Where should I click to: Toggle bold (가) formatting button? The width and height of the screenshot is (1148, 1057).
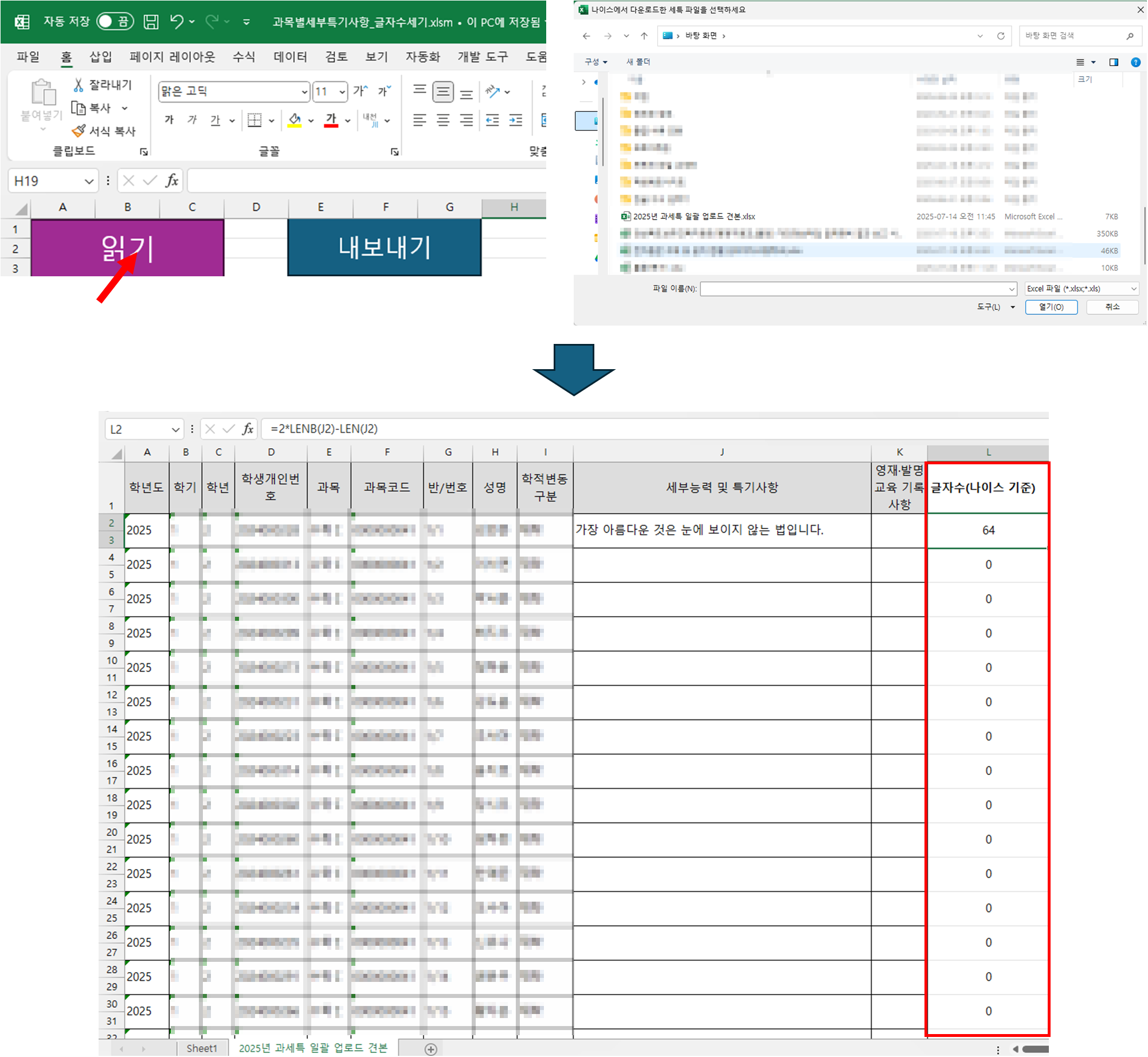click(x=169, y=120)
